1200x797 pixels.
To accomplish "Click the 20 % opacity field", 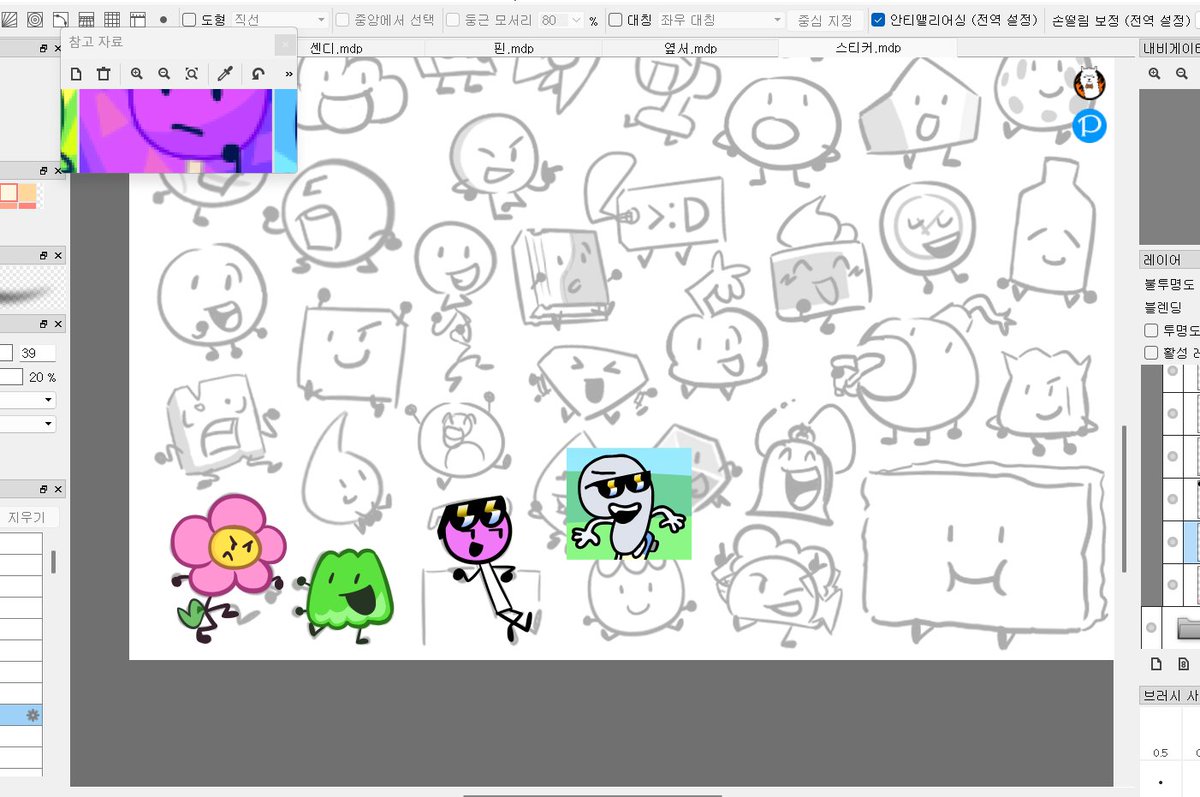I will [x=42, y=377].
